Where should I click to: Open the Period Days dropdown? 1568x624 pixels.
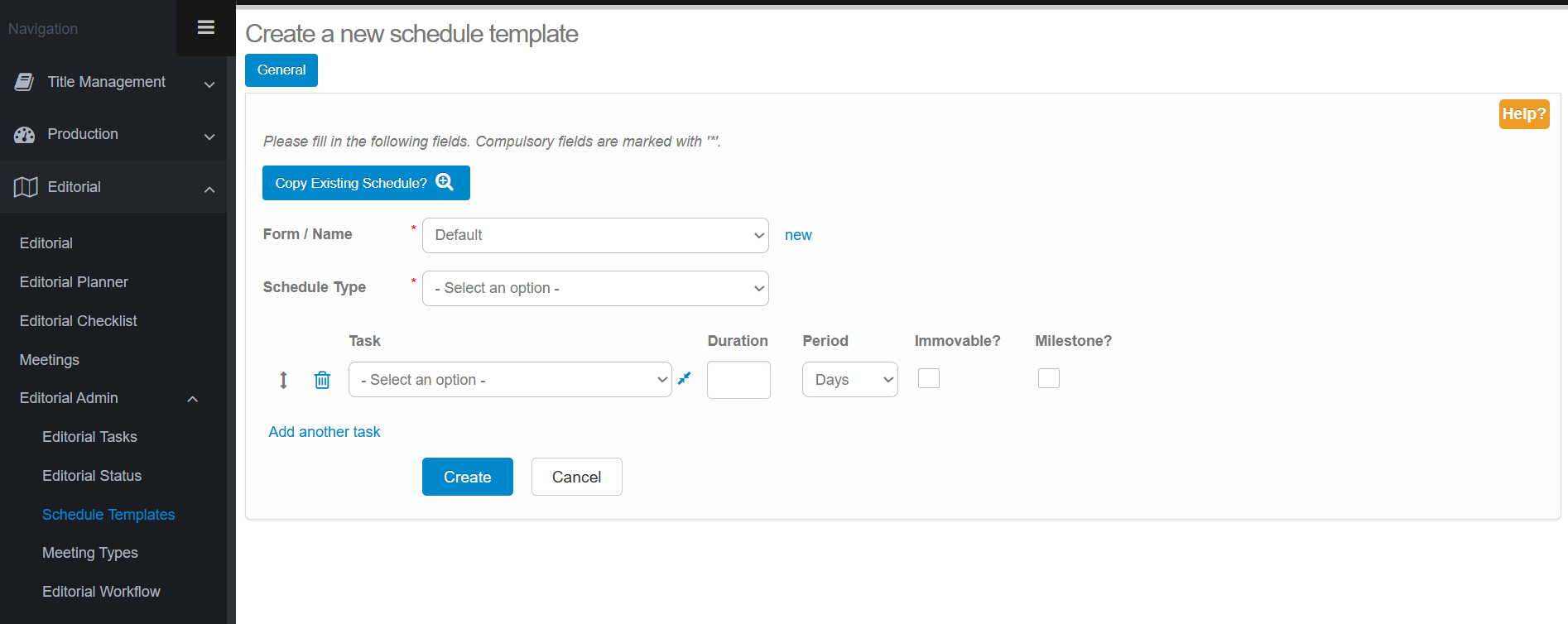tap(849, 380)
